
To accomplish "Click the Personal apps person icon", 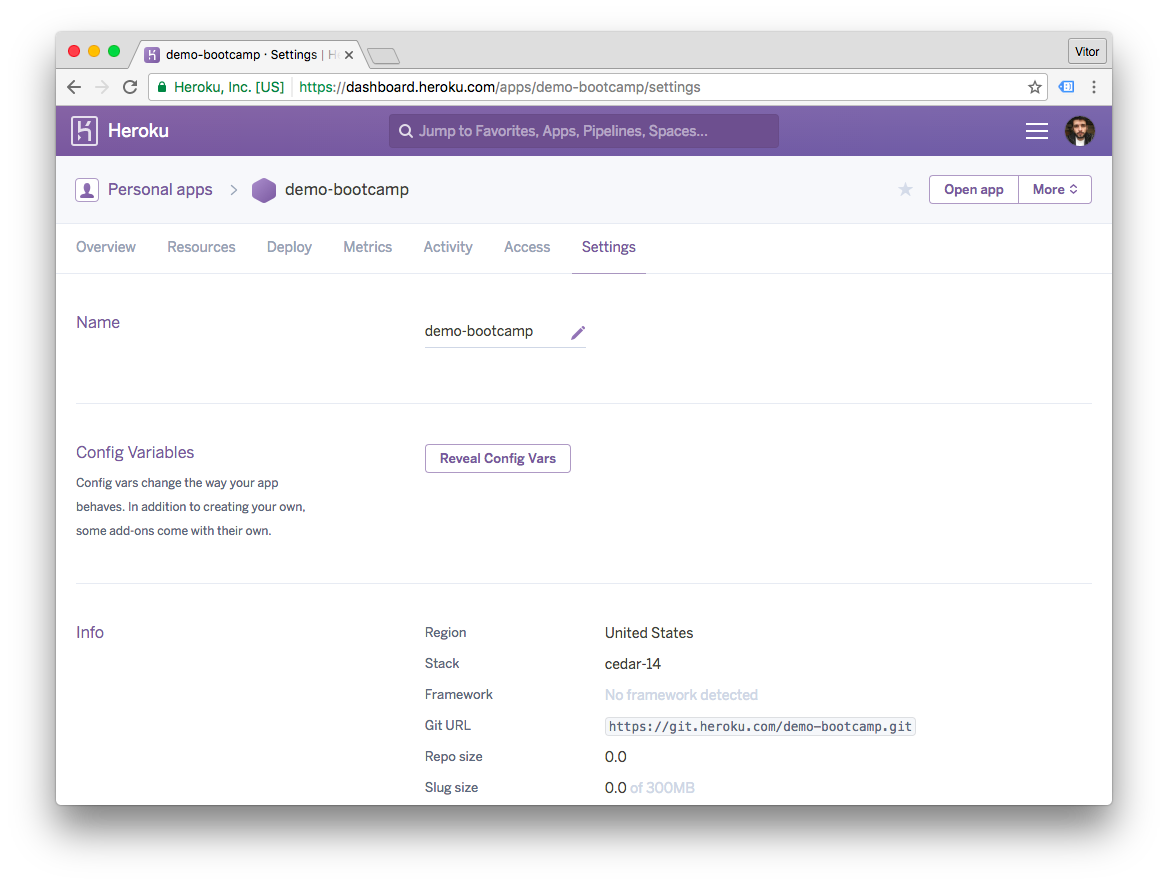I will (87, 190).
